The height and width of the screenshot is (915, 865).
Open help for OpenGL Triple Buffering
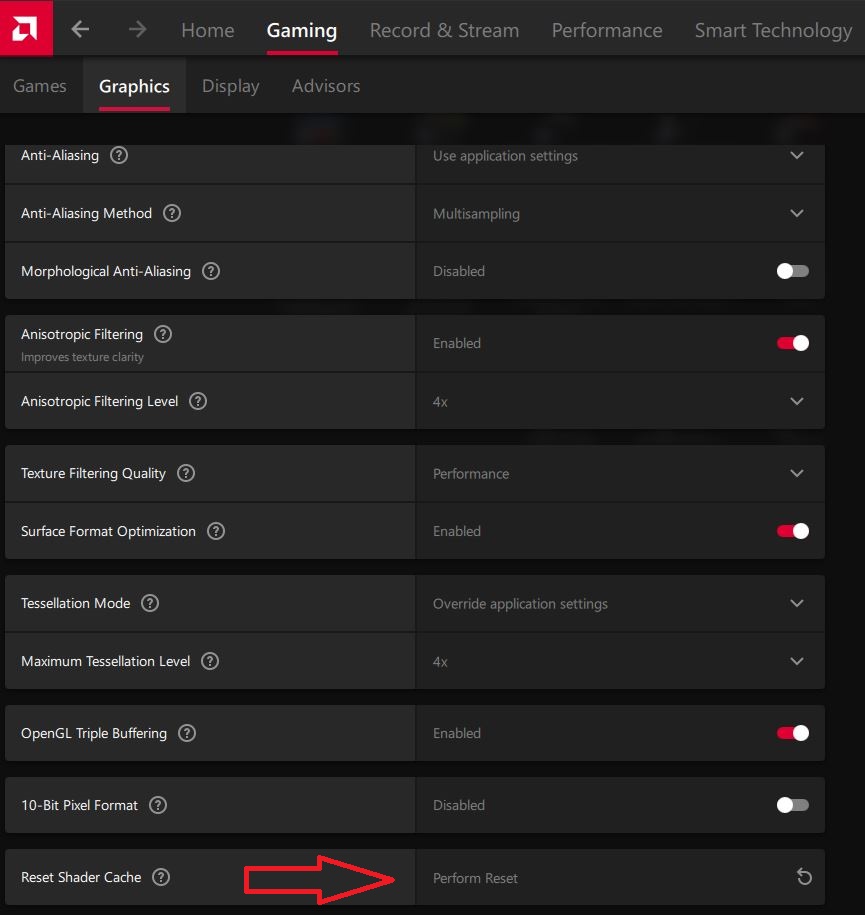[187, 733]
